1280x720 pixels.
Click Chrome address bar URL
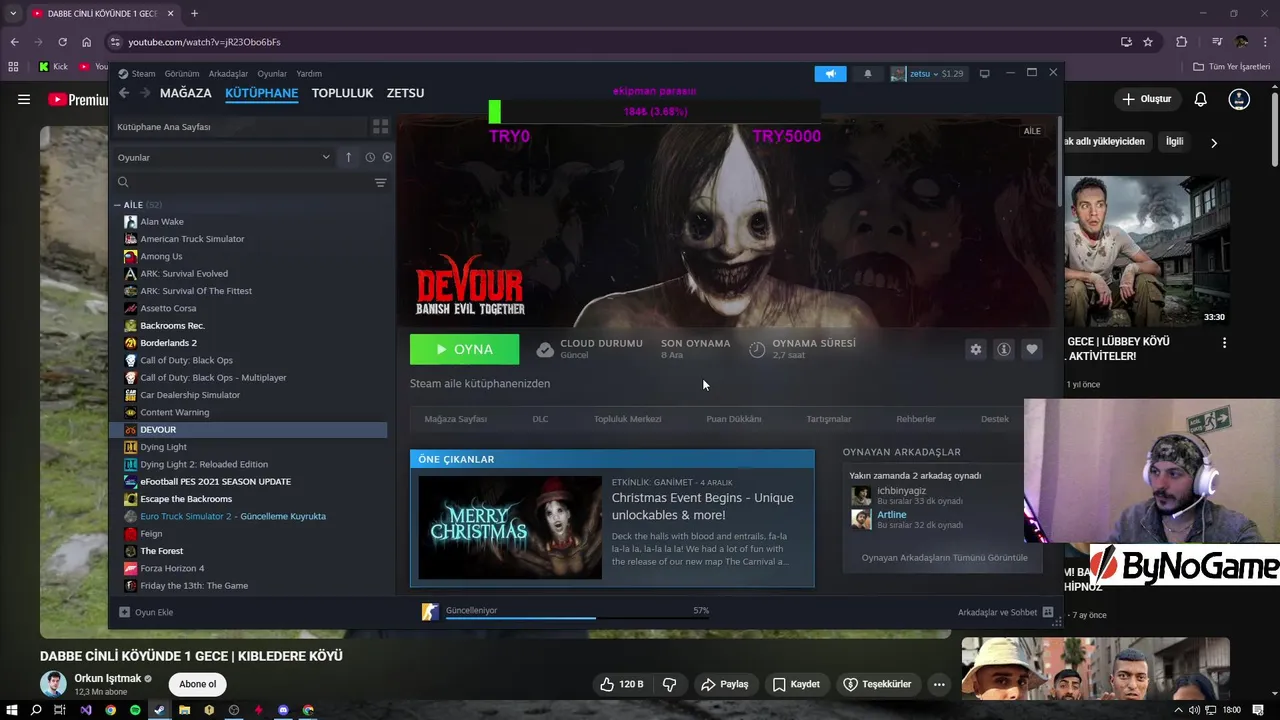click(x=204, y=42)
